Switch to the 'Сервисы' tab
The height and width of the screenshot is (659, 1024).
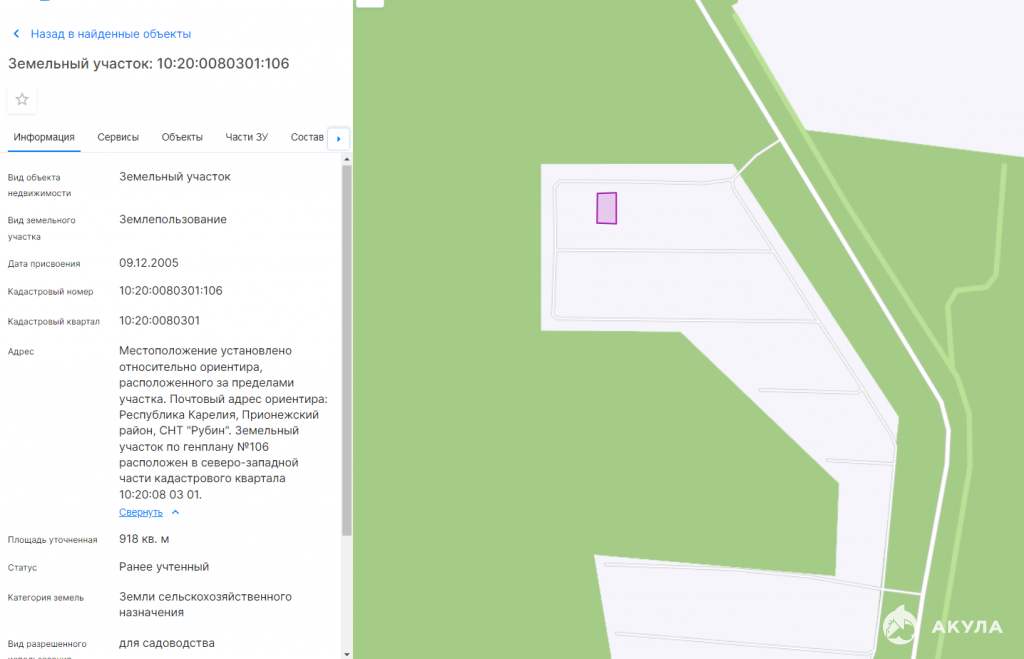coord(118,137)
